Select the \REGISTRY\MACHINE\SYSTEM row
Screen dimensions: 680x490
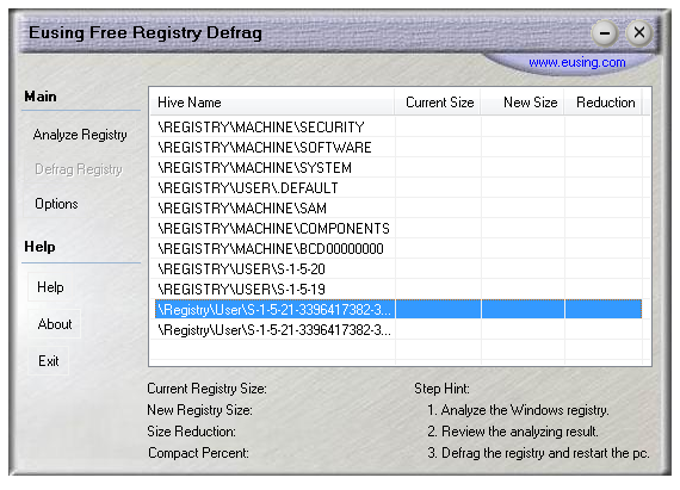(x=398, y=168)
